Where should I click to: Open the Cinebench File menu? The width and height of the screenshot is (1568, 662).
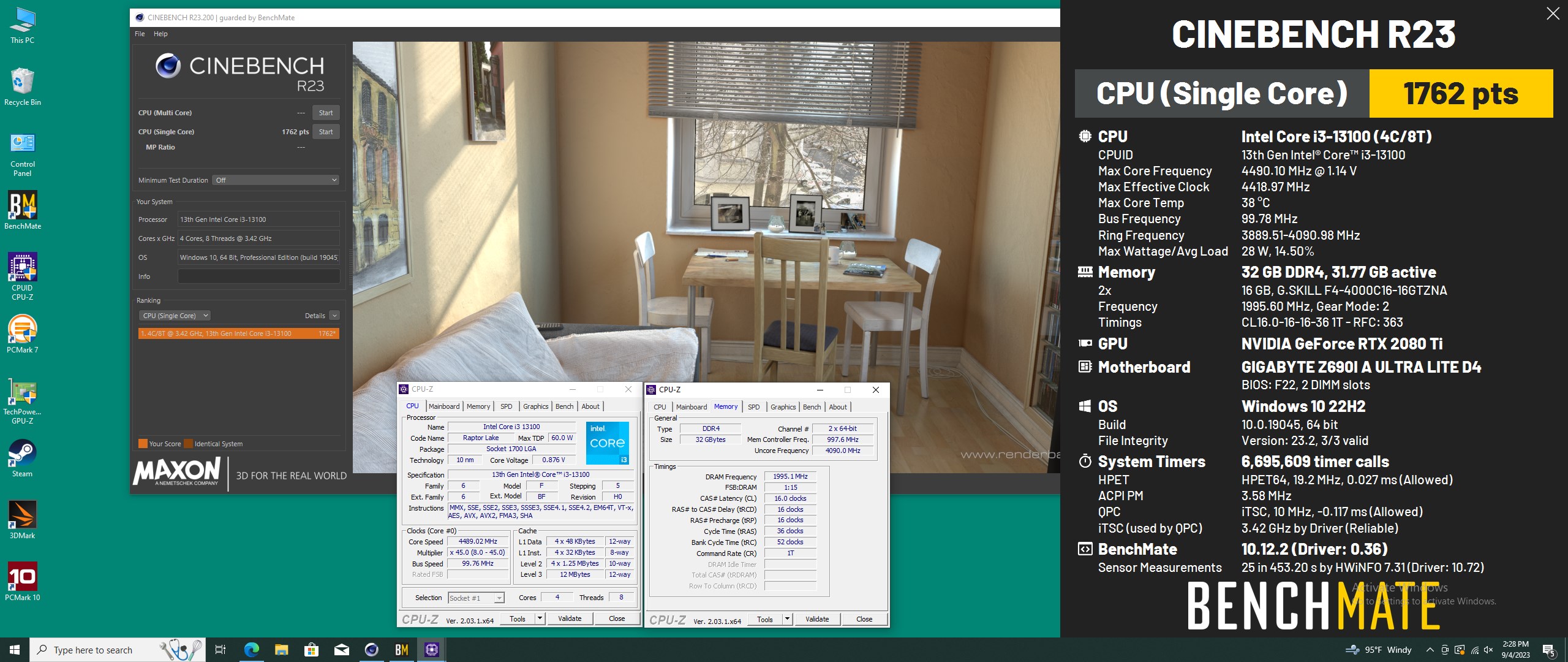[x=140, y=34]
